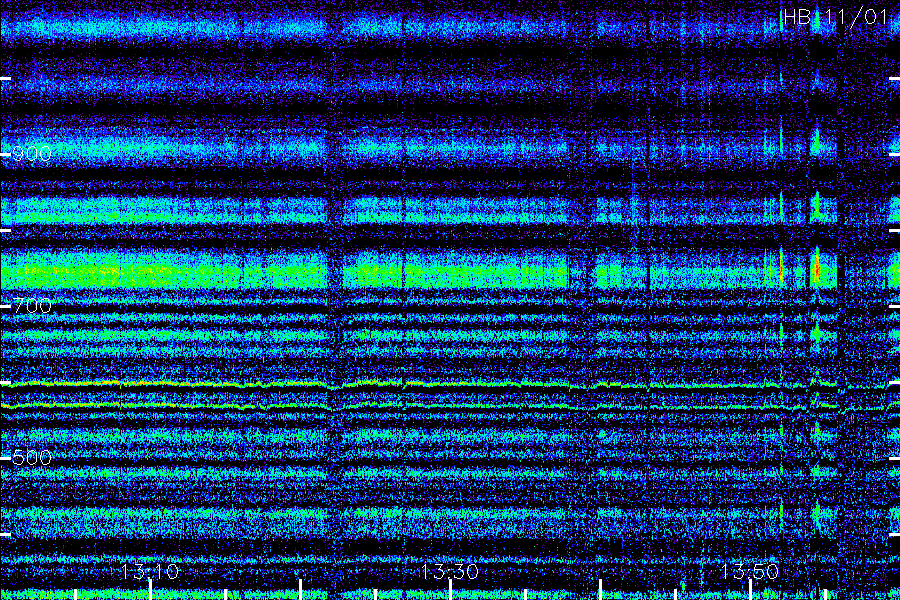The width and height of the screenshot is (900, 600).
Task: Click the 13:10 time axis label
Action: point(150,571)
